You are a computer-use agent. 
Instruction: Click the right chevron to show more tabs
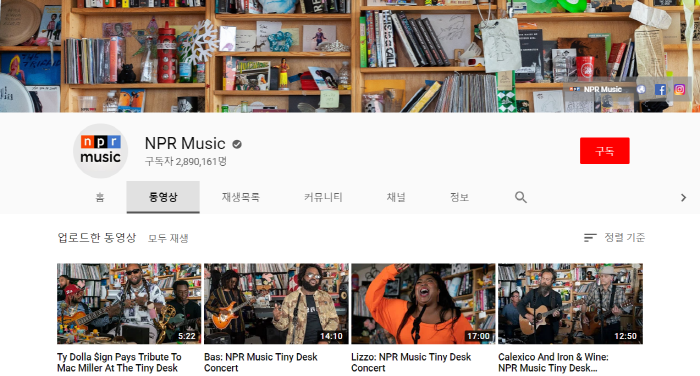click(683, 197)
